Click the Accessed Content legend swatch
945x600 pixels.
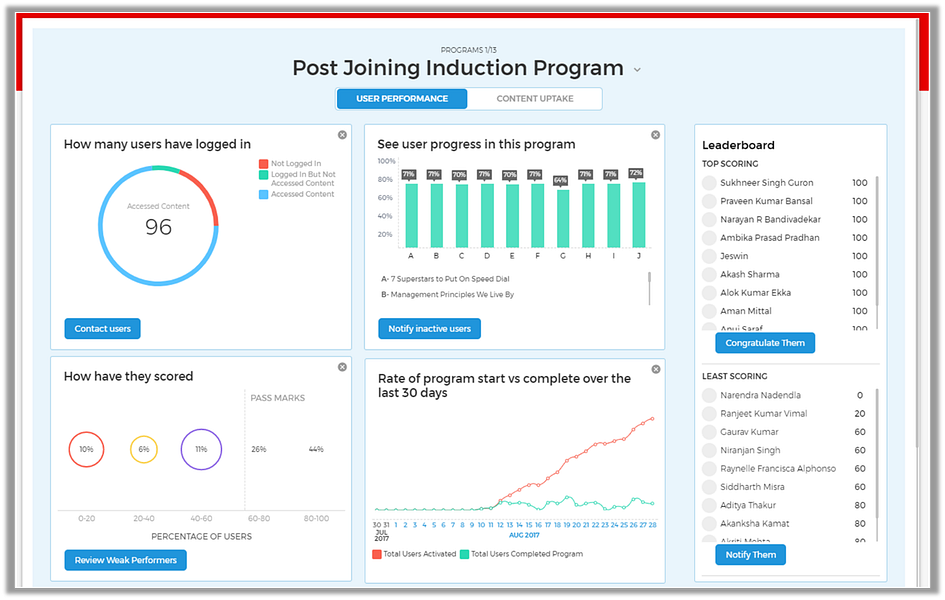(263, 195)
